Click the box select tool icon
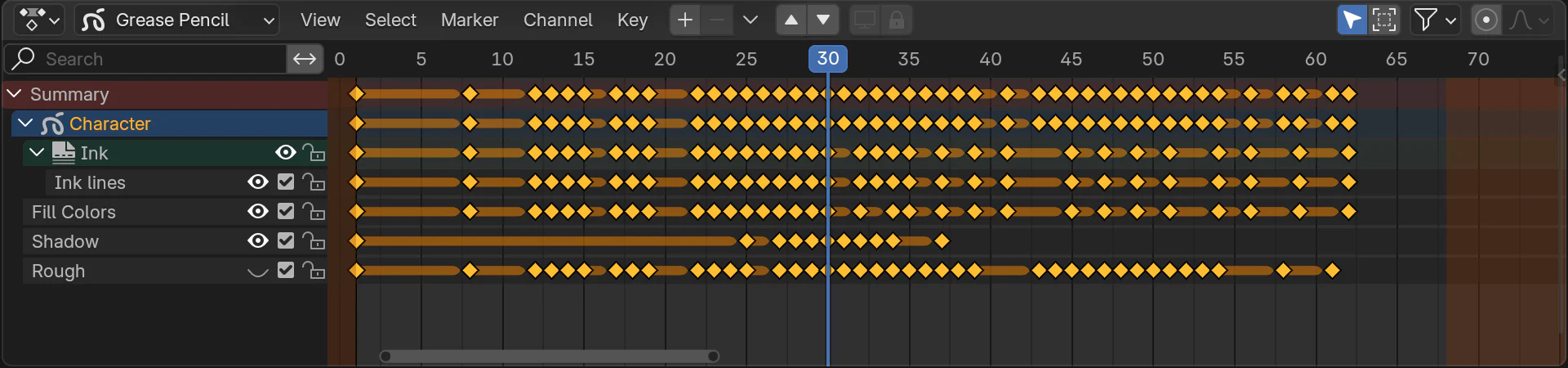Image resolution: width=1568 pixels, height=368 pixels. (1384, 20)
